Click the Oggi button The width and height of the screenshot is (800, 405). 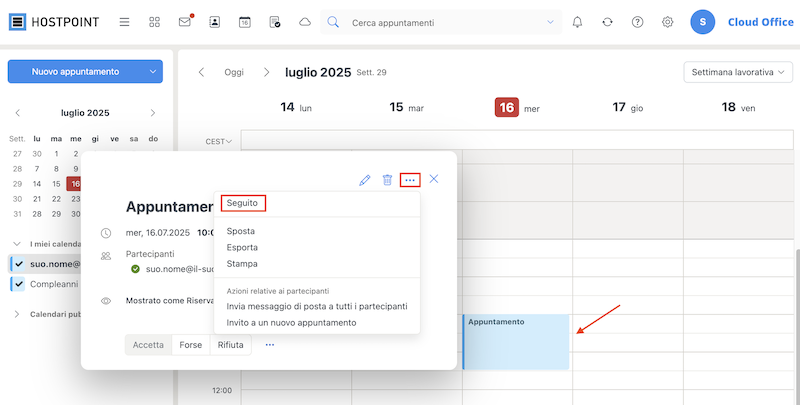click(234, 72)
